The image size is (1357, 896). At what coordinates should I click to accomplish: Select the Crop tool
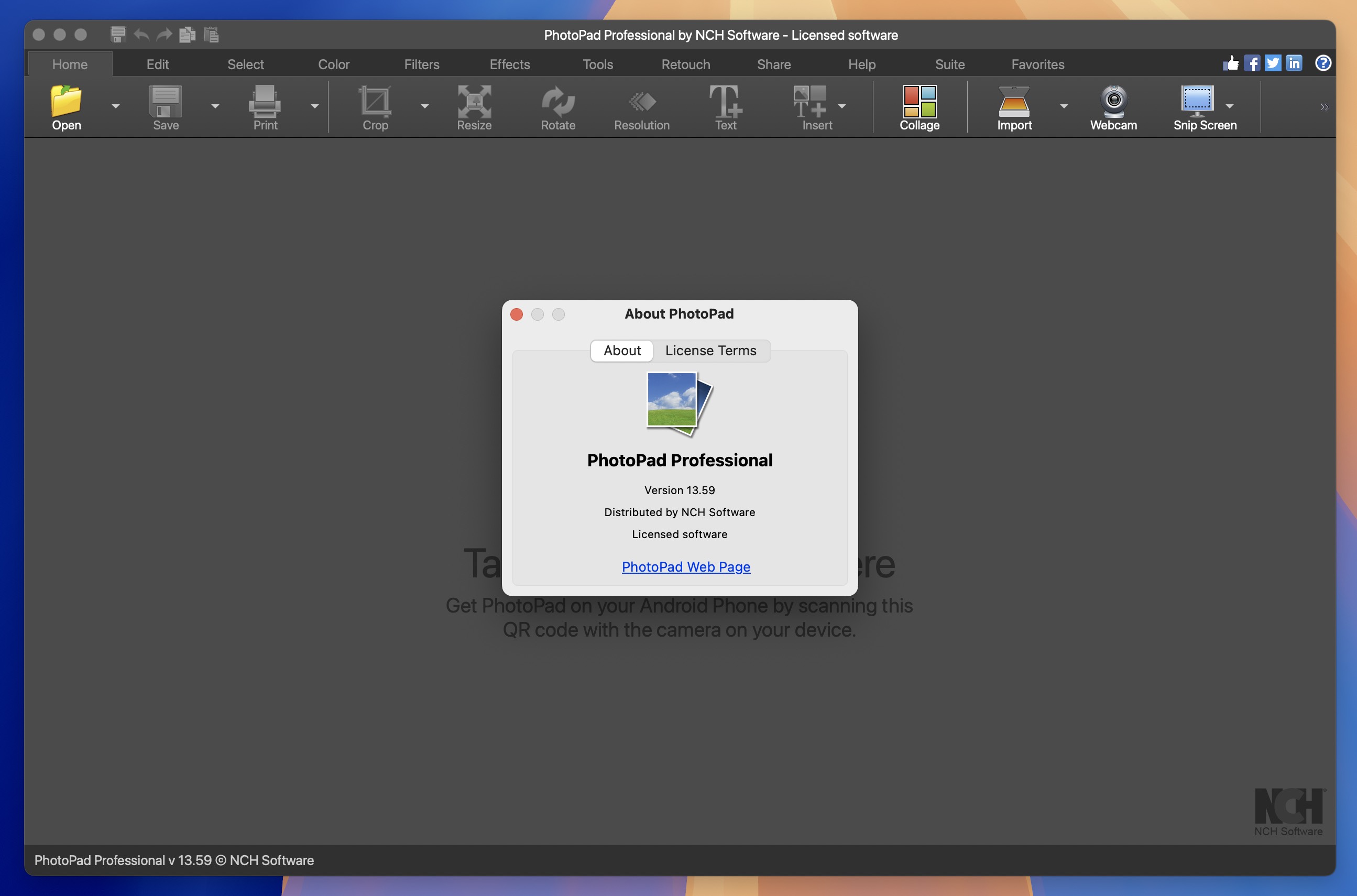pyautogui.click(x=375, y=101)
